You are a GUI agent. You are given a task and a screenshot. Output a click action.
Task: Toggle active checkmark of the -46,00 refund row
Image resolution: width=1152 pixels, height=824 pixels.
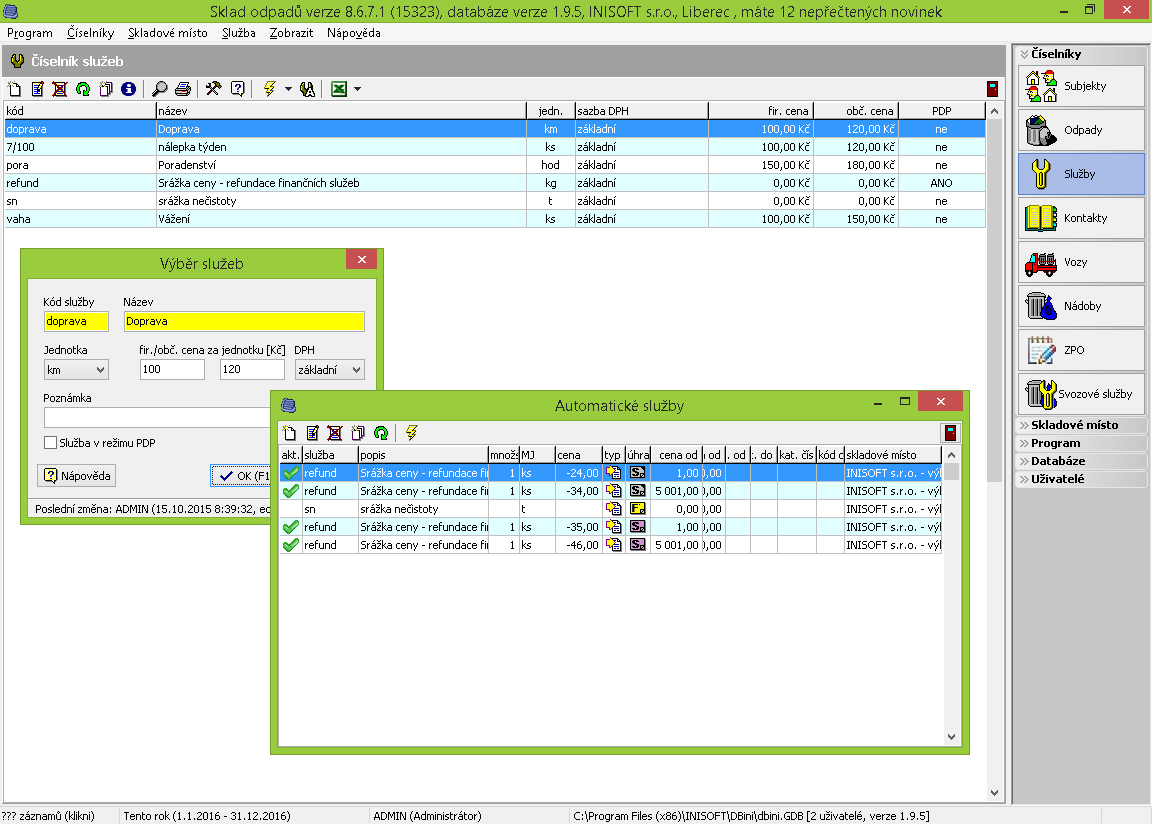coord(291,545)
